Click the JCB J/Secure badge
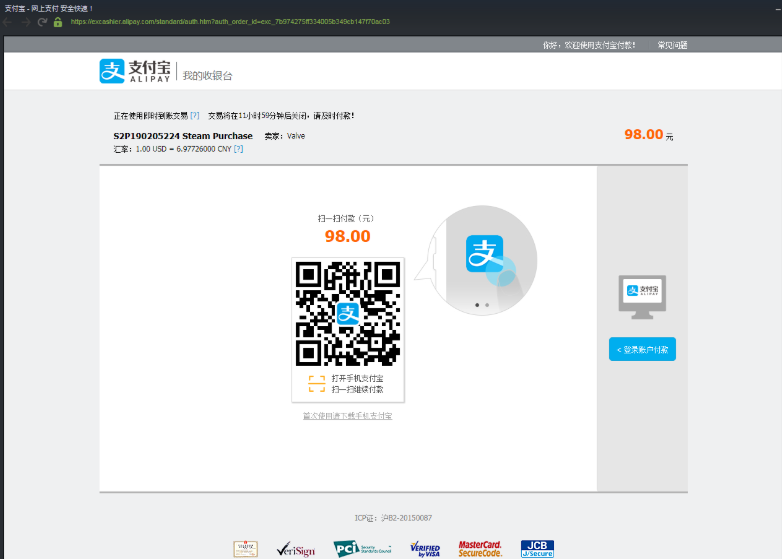This screenshot has width=782, height=559. (537, 548)
